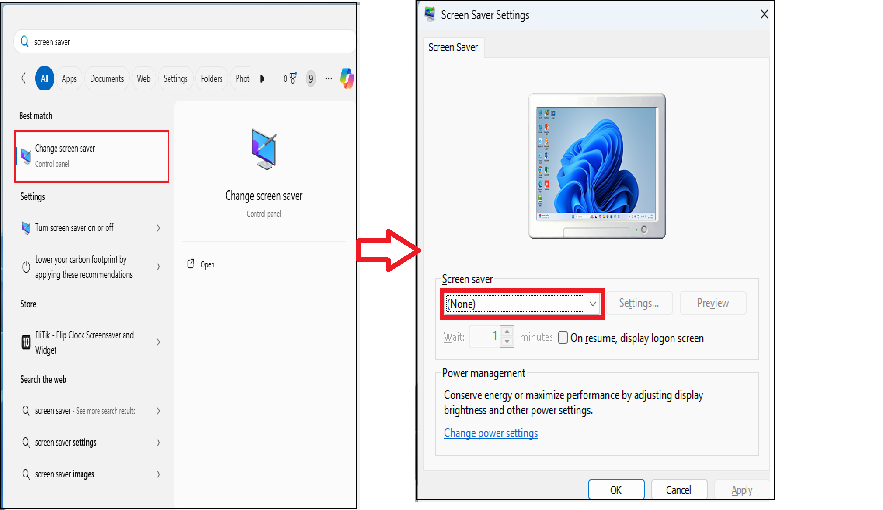Open the Change power settings link
883x510 pixels.
tap(491, 433)
